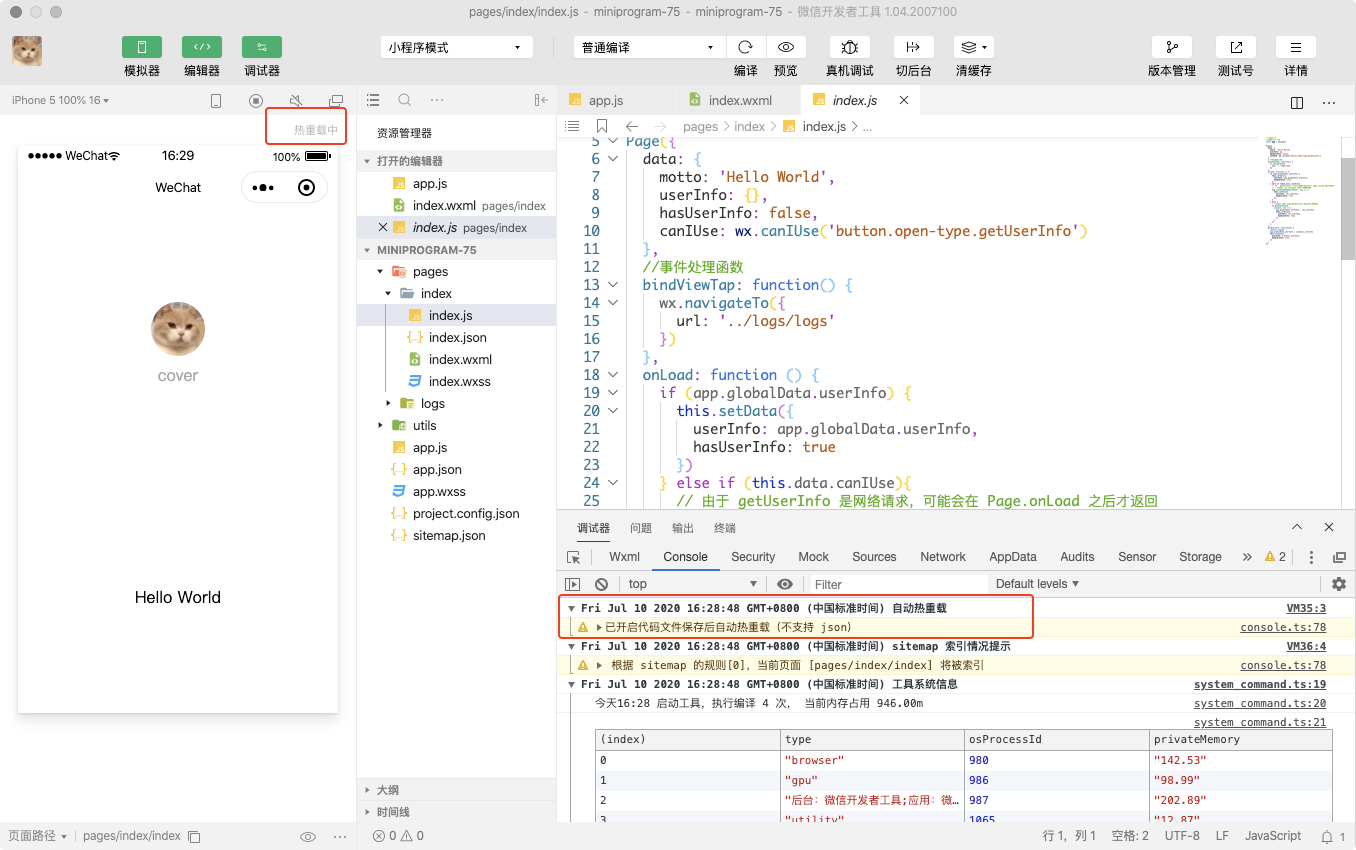The width and height of the screenshot is (1356, 850).
Task: Open the 普通编译 compile mode dropdown
Action: (x=649, y=47)
